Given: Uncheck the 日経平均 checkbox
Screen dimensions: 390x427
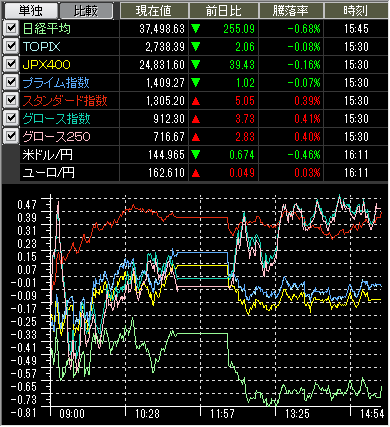Looking at the screenshot, I should 11,29.
